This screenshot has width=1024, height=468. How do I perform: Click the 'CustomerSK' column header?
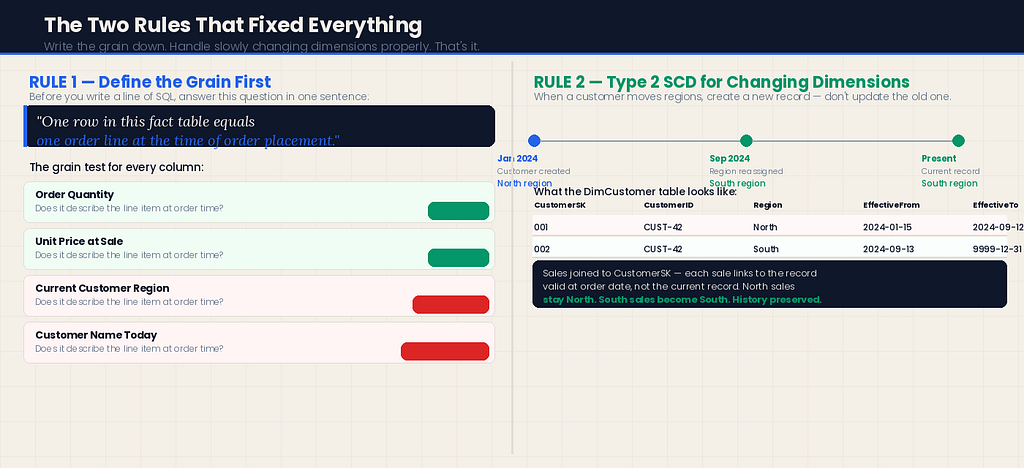click(560, 205)
